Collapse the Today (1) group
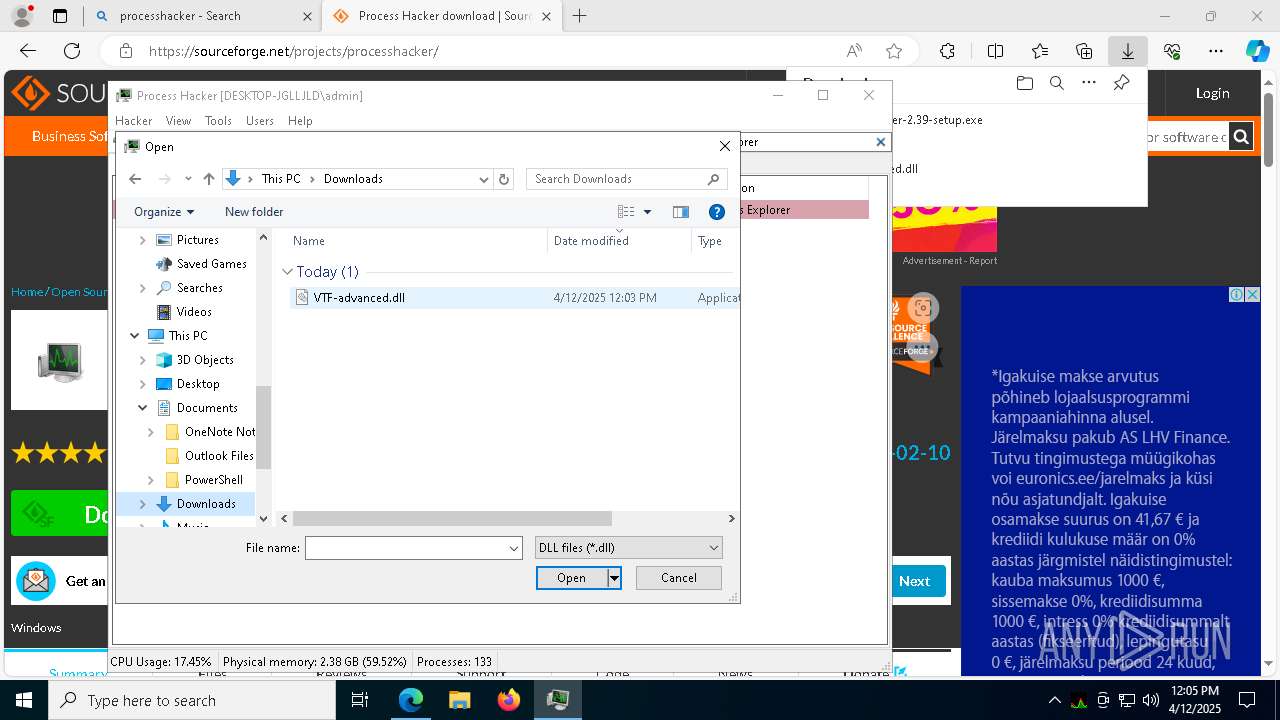 [288, 272]
